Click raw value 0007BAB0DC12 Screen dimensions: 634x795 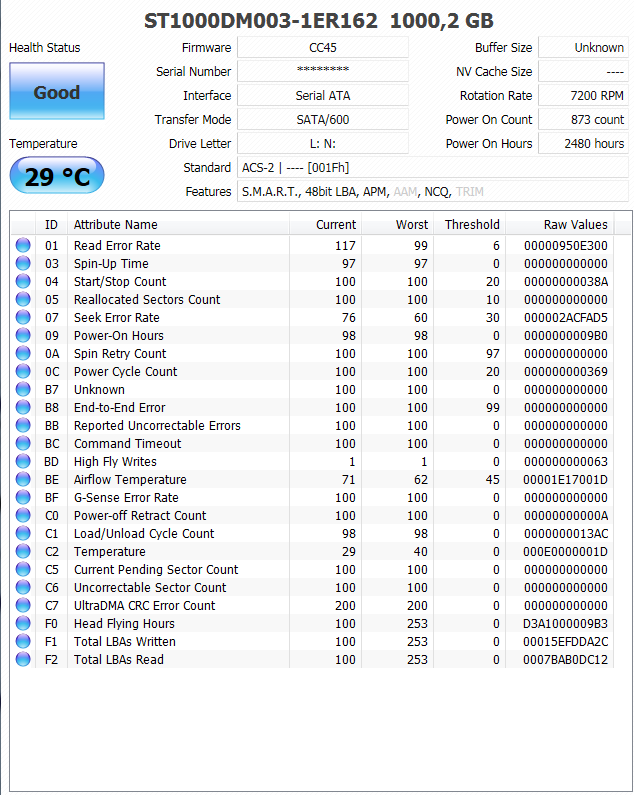click(566, 659)
